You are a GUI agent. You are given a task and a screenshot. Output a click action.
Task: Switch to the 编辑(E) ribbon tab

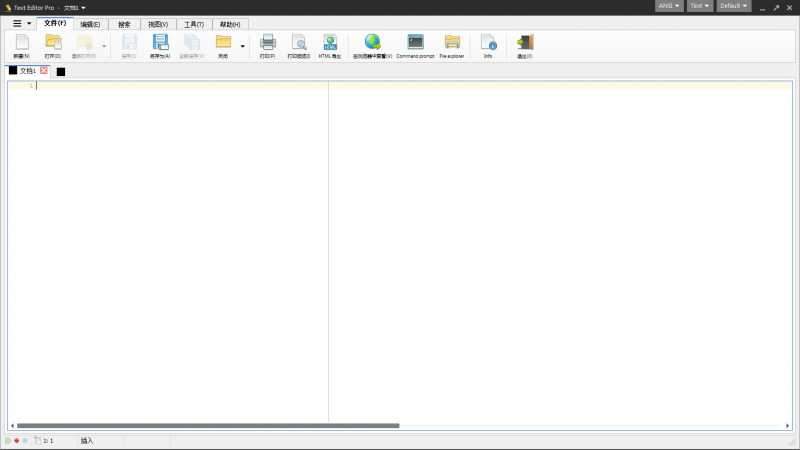[x=90, y=24]
